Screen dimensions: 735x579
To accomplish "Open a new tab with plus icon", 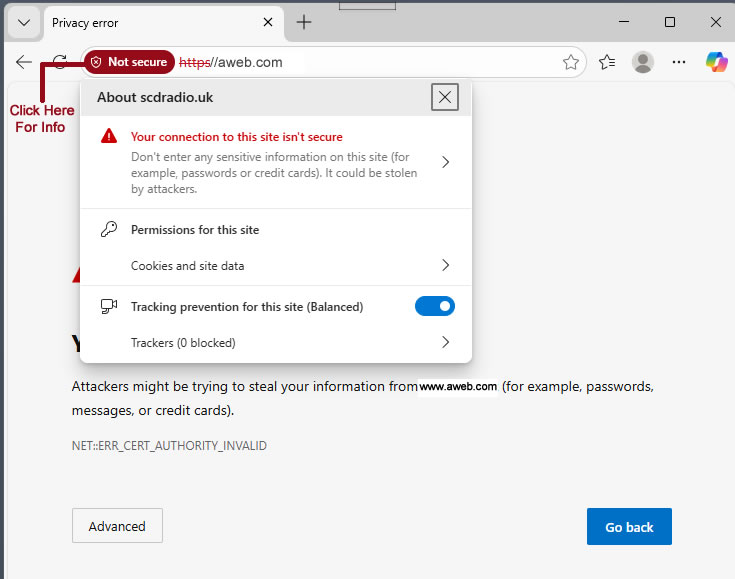I will pyautogui.click(x=304, y=22).
